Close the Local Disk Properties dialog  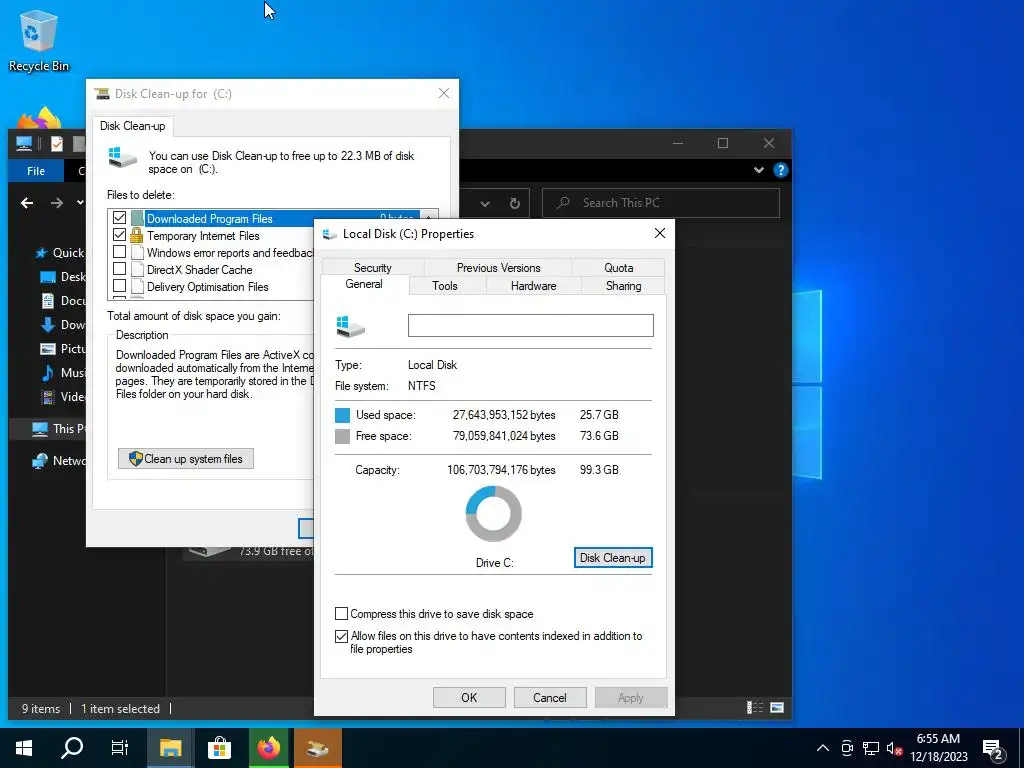(x=660, y=233)
